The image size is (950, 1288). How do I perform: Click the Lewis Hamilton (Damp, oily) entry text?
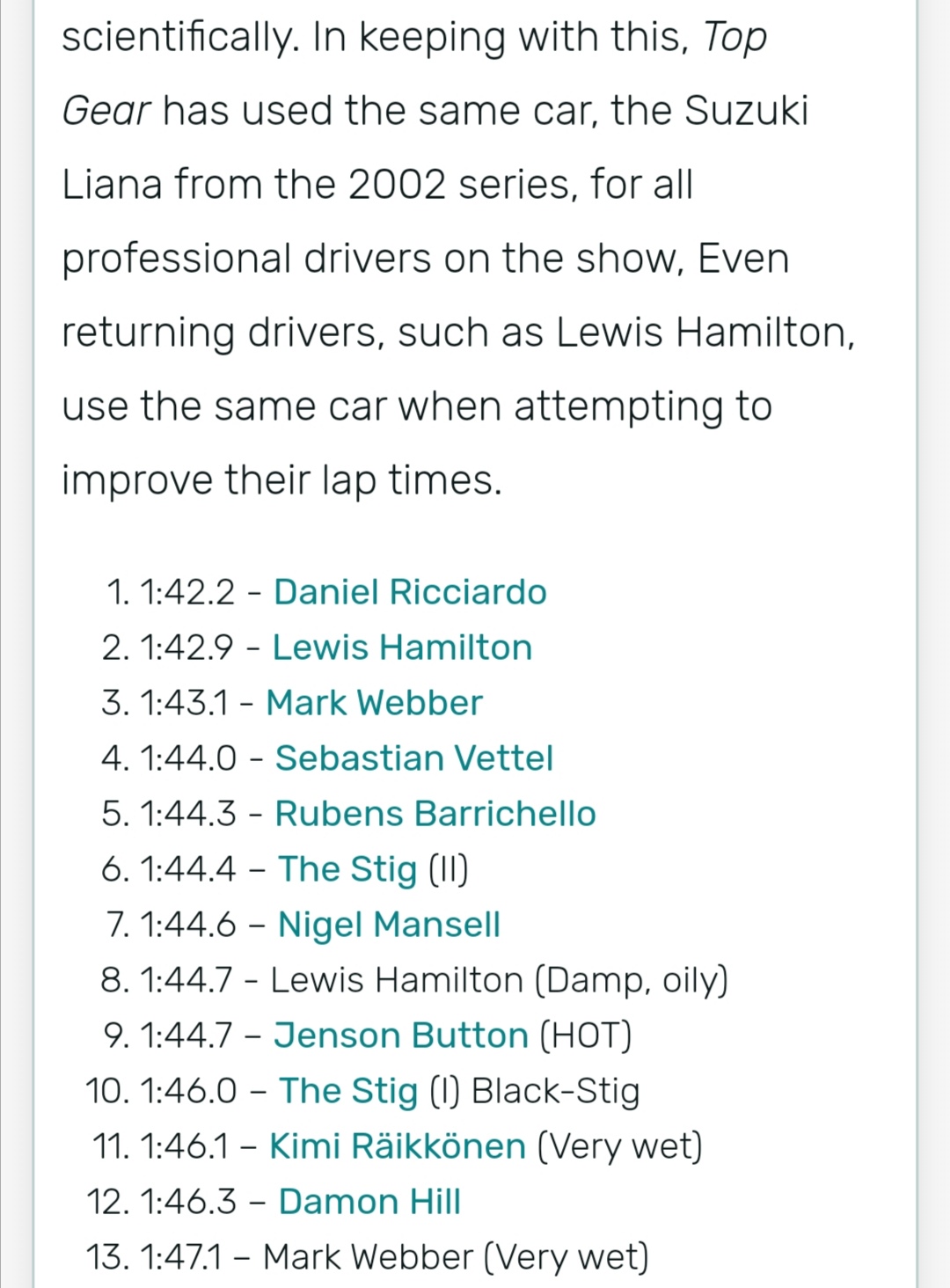[499, 980]
